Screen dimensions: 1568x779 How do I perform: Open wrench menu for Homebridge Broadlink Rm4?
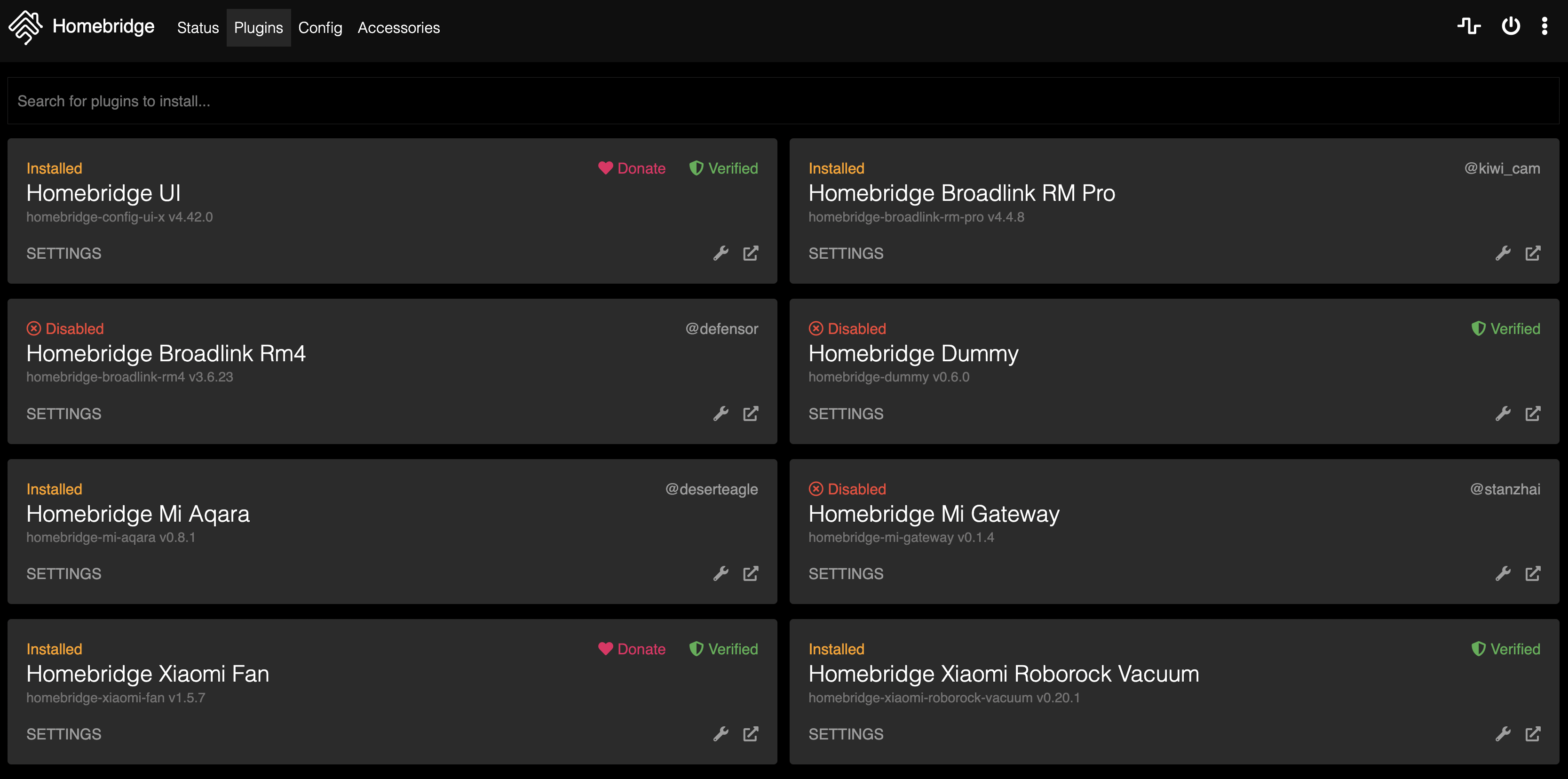click(721, 414)
